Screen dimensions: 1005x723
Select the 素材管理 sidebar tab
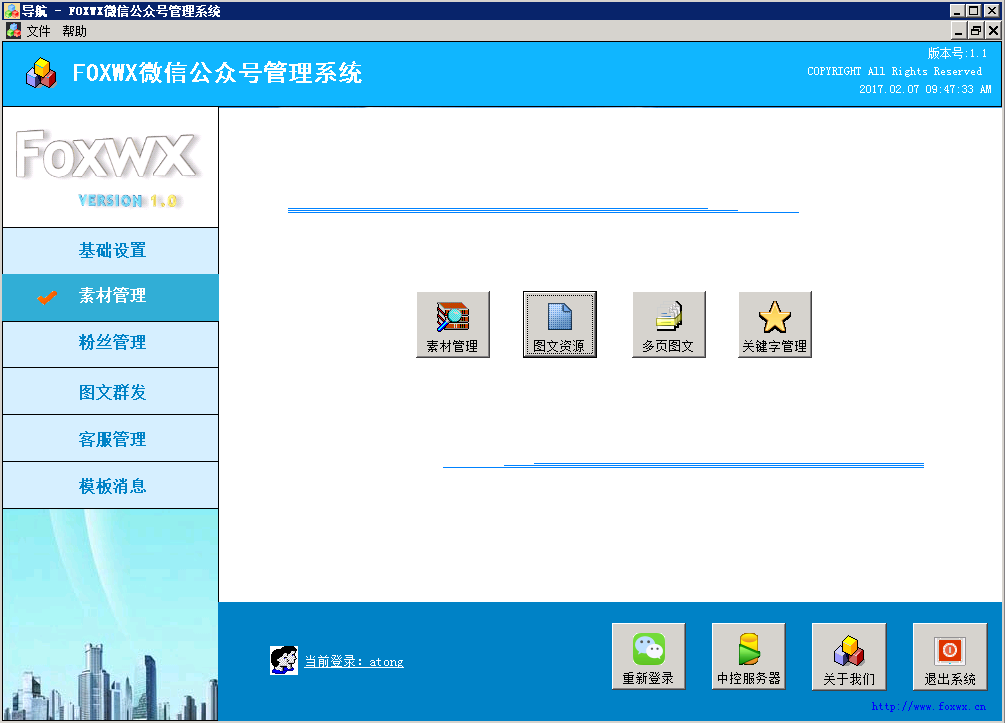111,297
